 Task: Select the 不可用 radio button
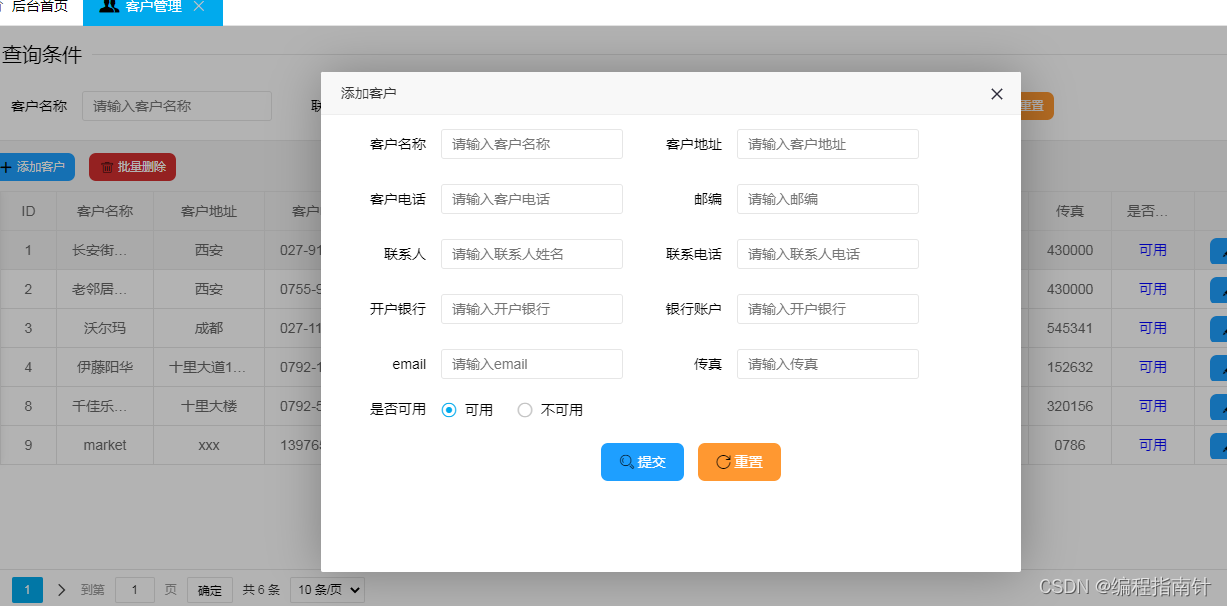click(525, 410)
